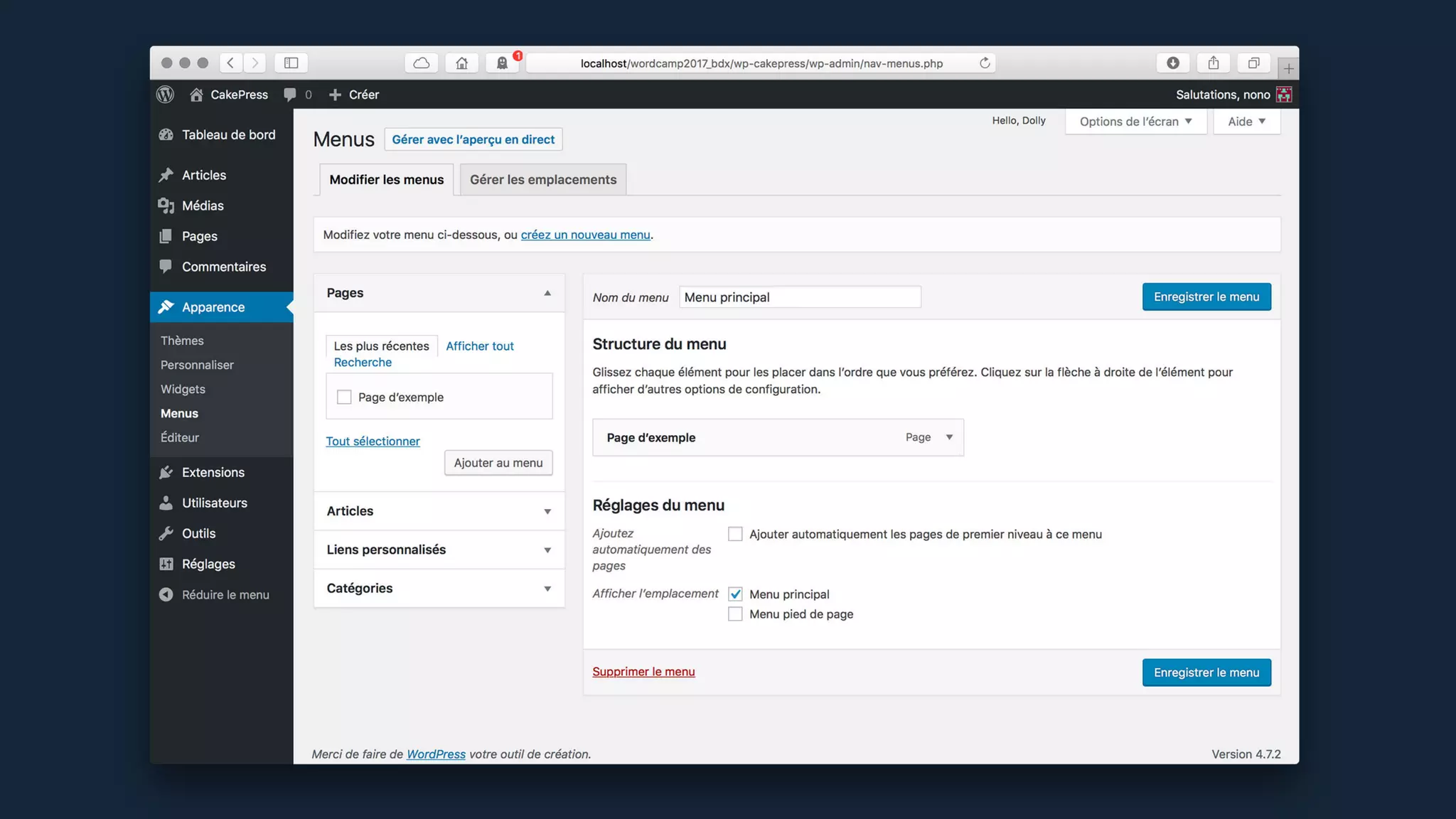Click the Safari reload page icon
Image resolution: width=1456 pixels, height=819 pixels.
tap(985, 63)
